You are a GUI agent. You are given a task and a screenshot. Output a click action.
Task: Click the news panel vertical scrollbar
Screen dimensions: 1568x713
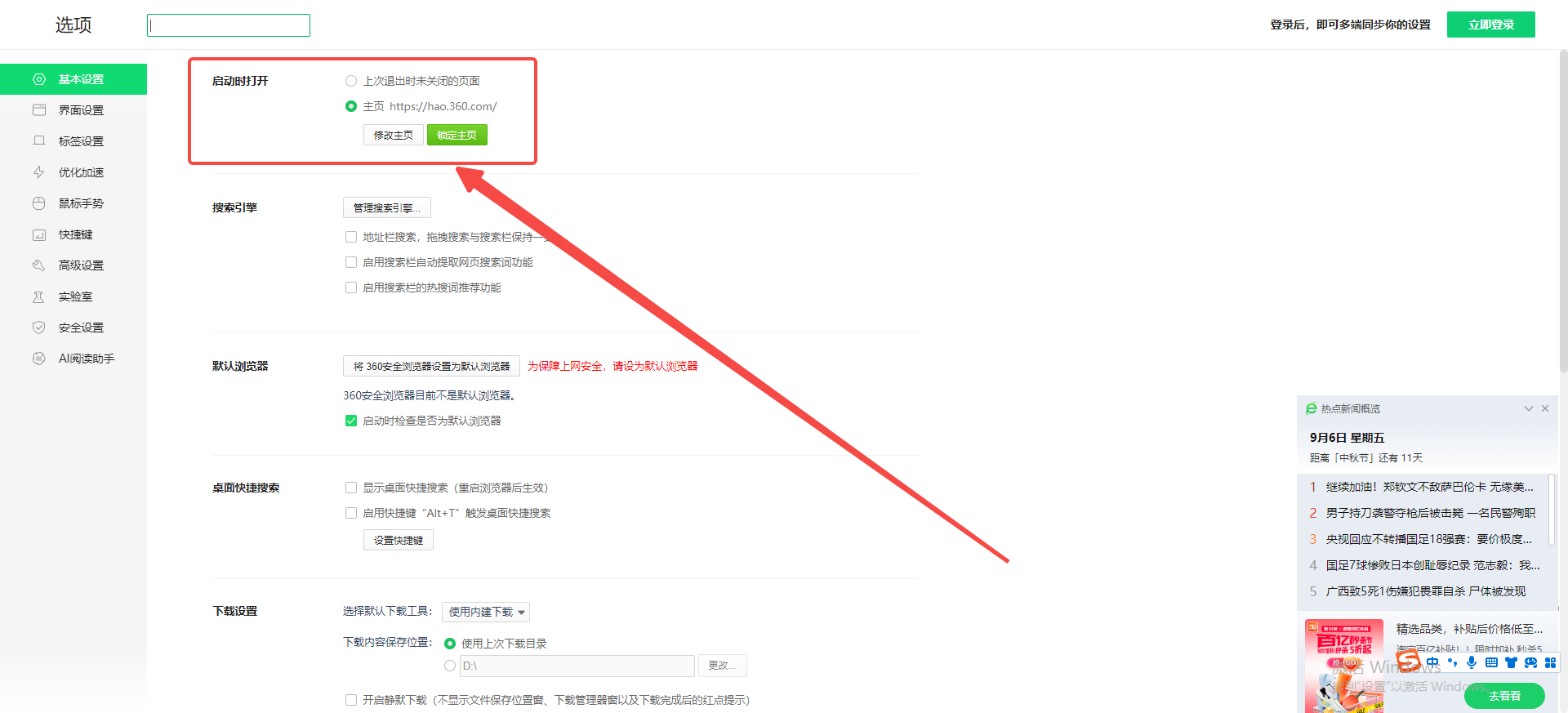(x=1552, y=510)
